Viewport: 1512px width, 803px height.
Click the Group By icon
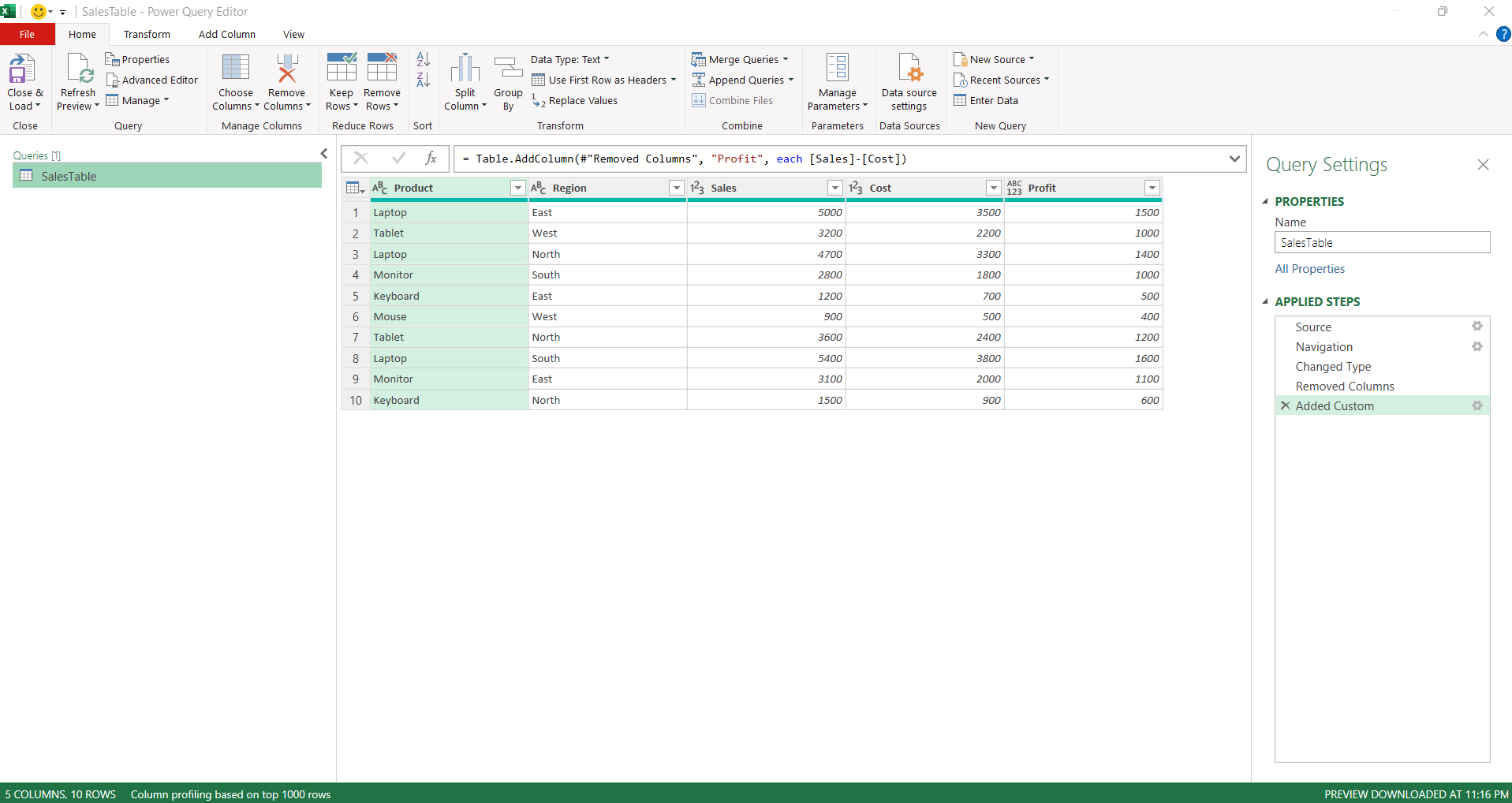509,68
